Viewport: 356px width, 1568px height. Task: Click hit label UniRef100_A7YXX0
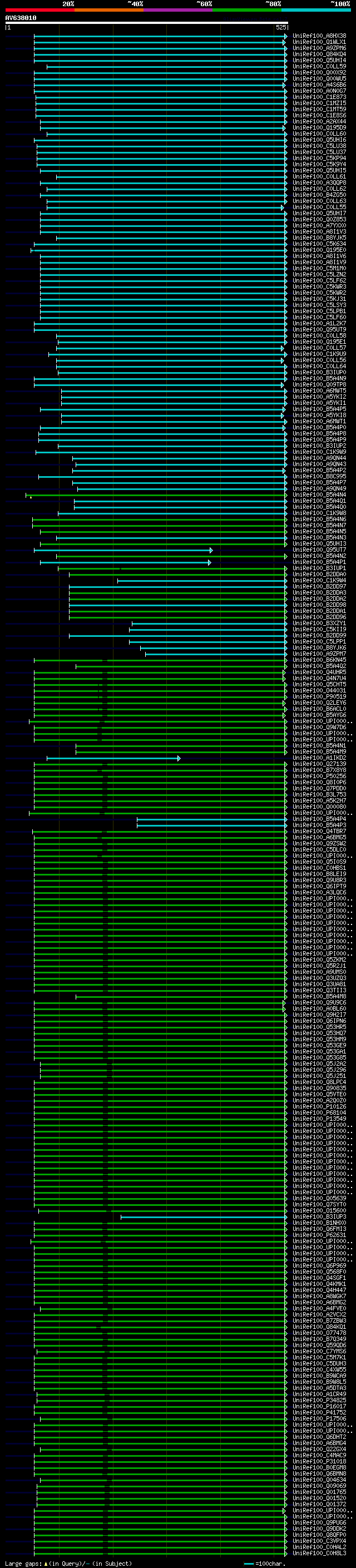coord(319,226)
